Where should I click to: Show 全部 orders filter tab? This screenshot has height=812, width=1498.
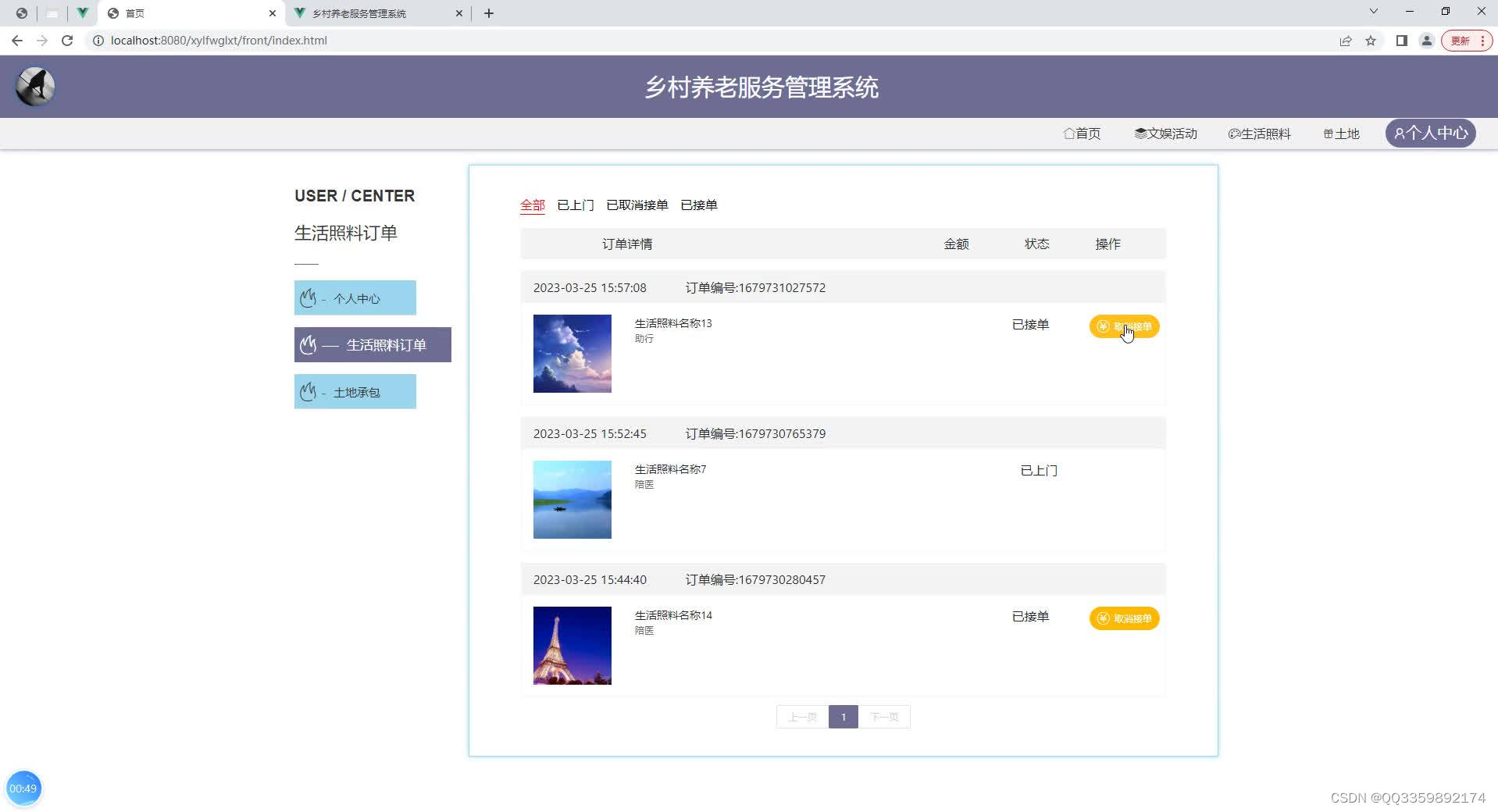(x=533, y=205)
